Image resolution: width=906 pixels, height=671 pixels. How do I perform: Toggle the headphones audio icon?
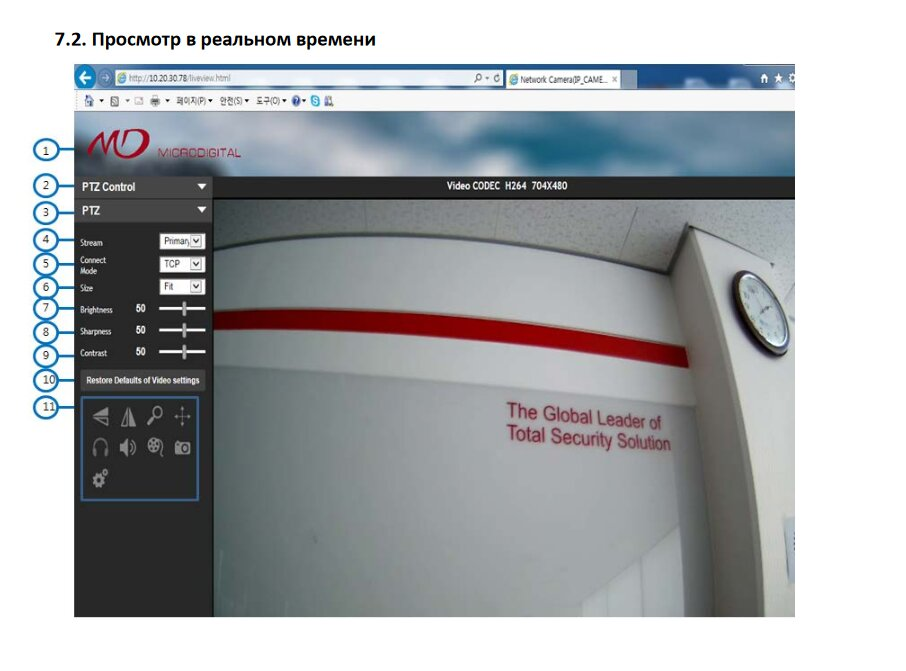tap(101, 447)
